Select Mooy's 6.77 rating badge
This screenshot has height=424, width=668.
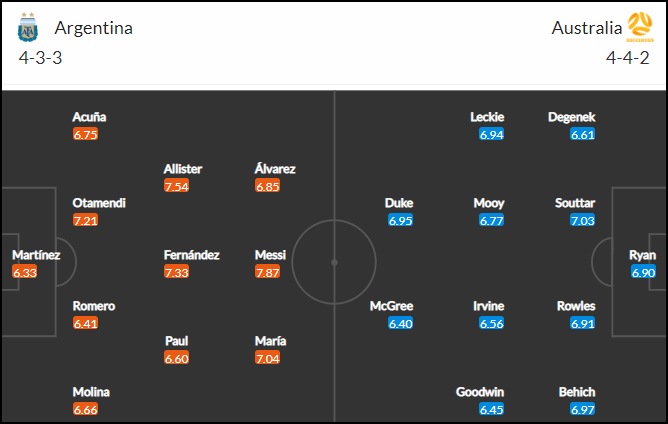tap(492, 220)
